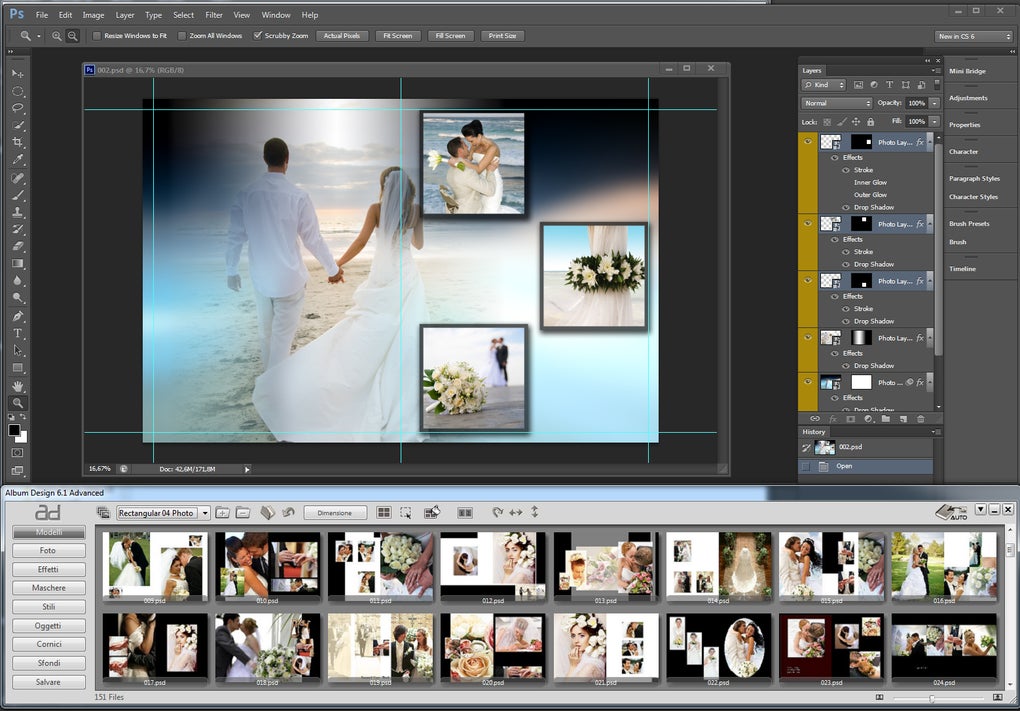Image resolution: width=1020 pixels, height=711 pixels.
Task: Select the Crop tool
Action: [x=18, y=142]
